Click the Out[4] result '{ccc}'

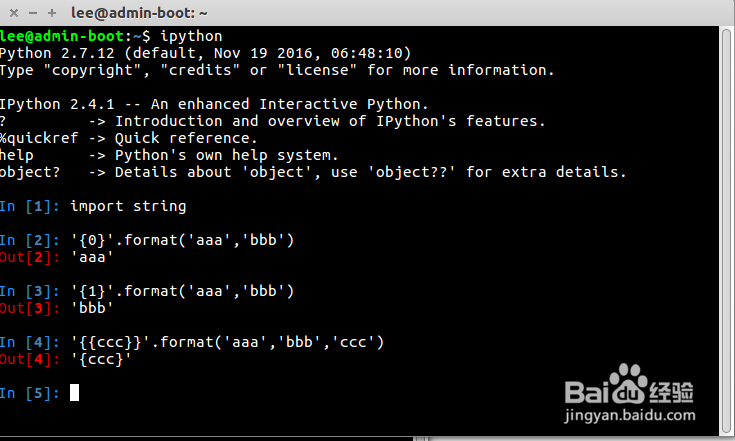[101, 359]
